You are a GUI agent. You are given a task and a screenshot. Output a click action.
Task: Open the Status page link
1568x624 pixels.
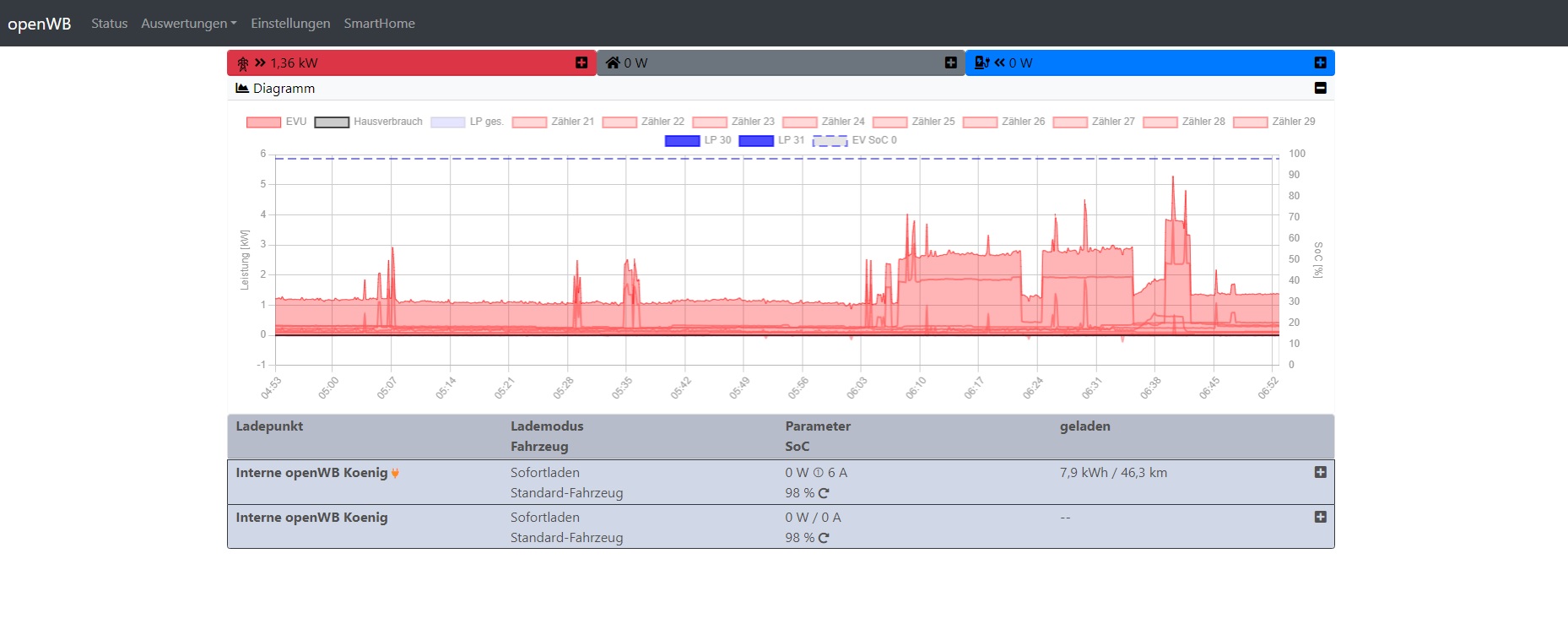tap(109, 24)
